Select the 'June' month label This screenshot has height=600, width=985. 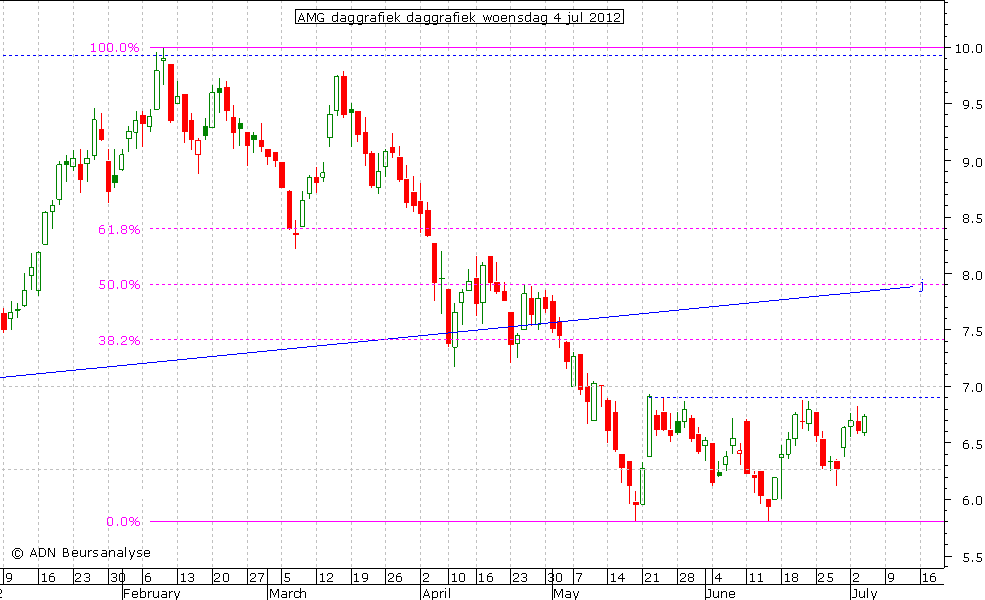click(x=720, y=593)
